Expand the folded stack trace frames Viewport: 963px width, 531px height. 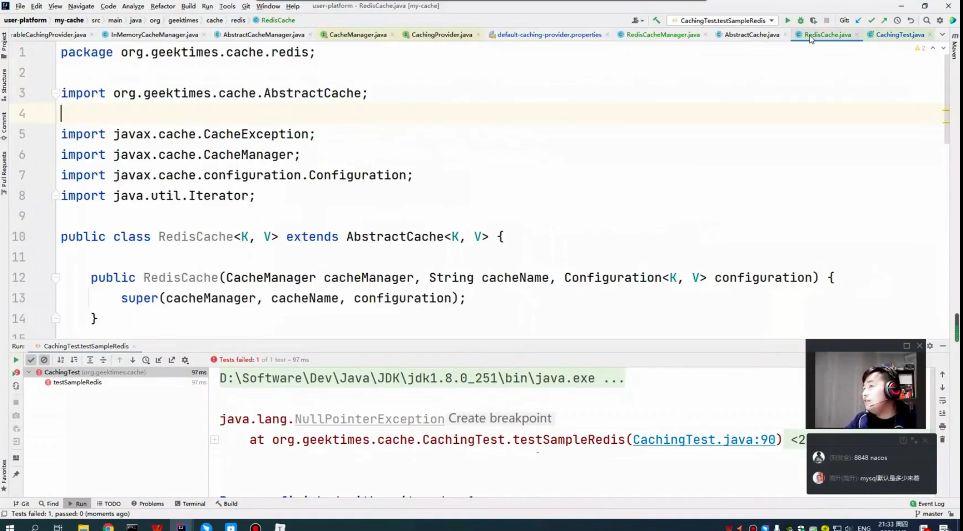point(214,439)
